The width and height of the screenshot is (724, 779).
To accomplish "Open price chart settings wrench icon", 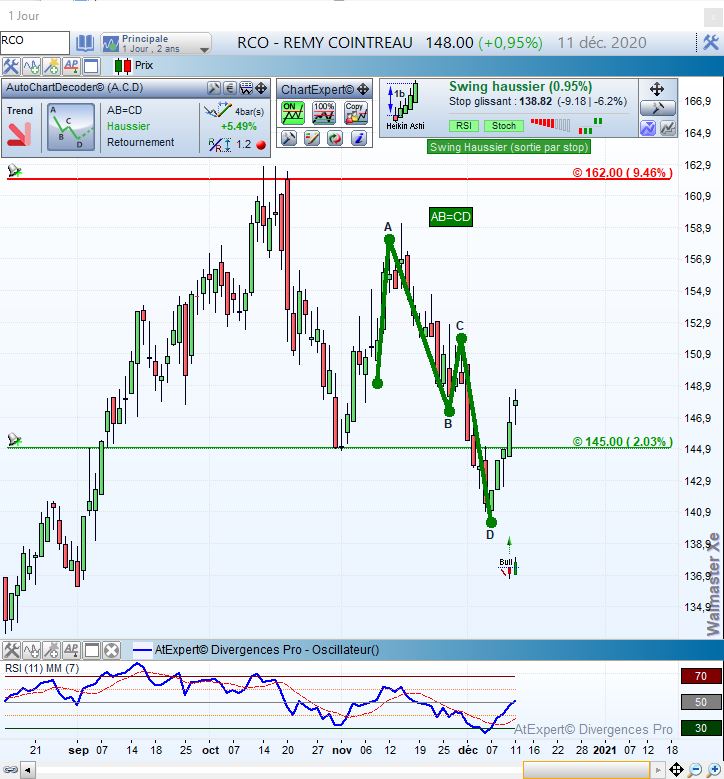I will click(x=10, y=66).
